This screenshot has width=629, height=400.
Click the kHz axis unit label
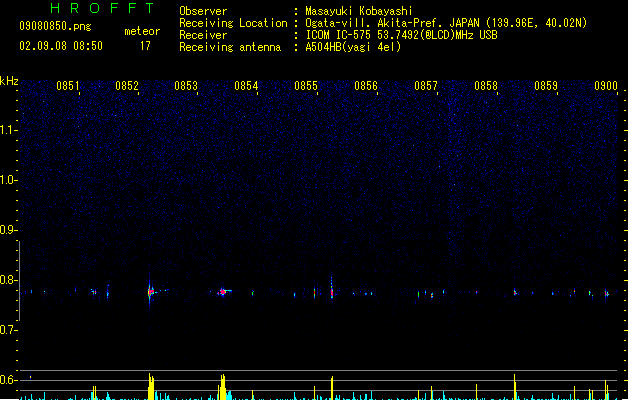click(x=9, y=81)
